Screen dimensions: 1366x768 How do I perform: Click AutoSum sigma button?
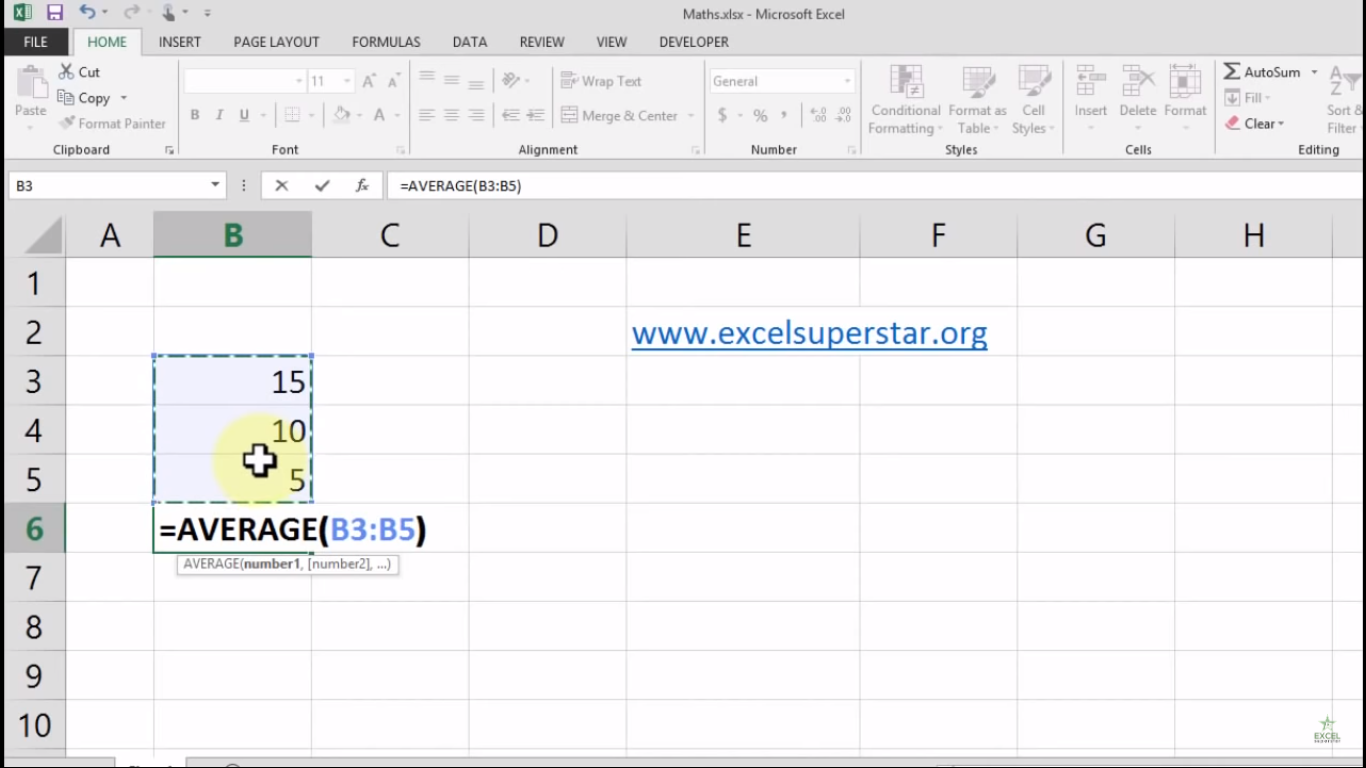click(x=1262, y=72)
